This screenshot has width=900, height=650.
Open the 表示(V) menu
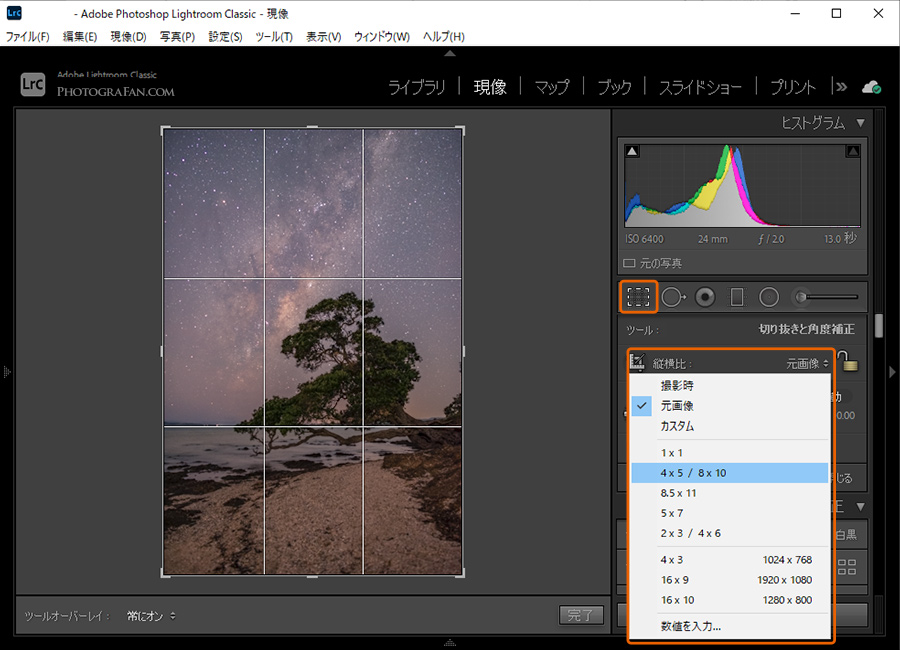tap(323, 37)
